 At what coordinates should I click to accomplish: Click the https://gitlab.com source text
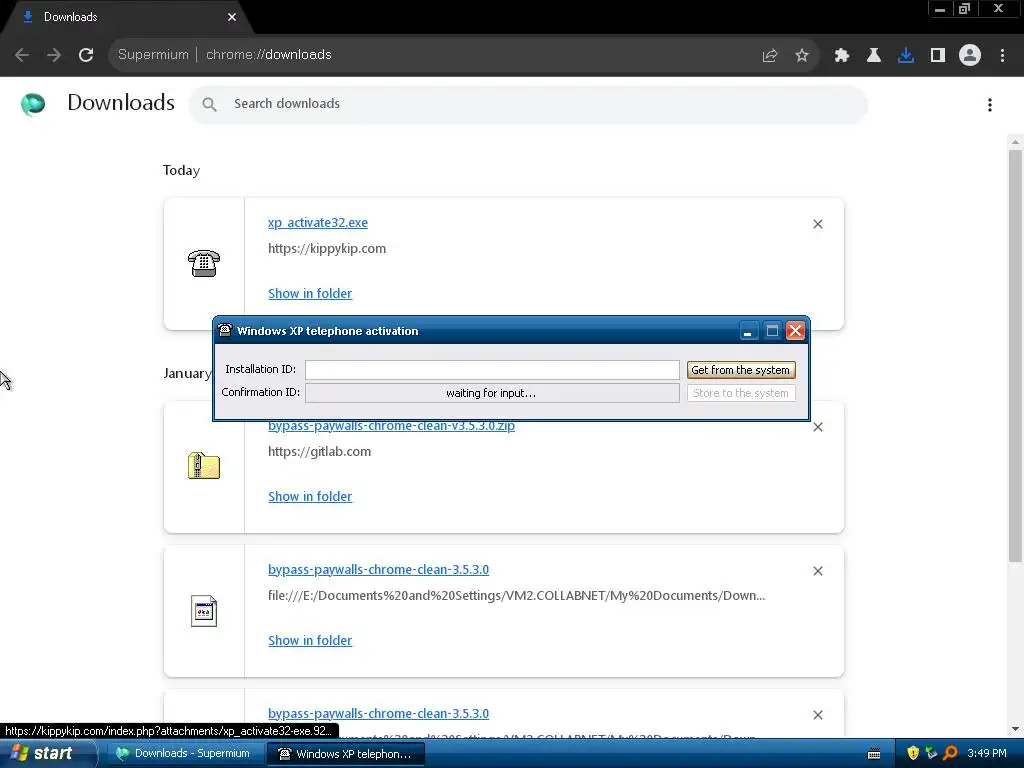319,452
